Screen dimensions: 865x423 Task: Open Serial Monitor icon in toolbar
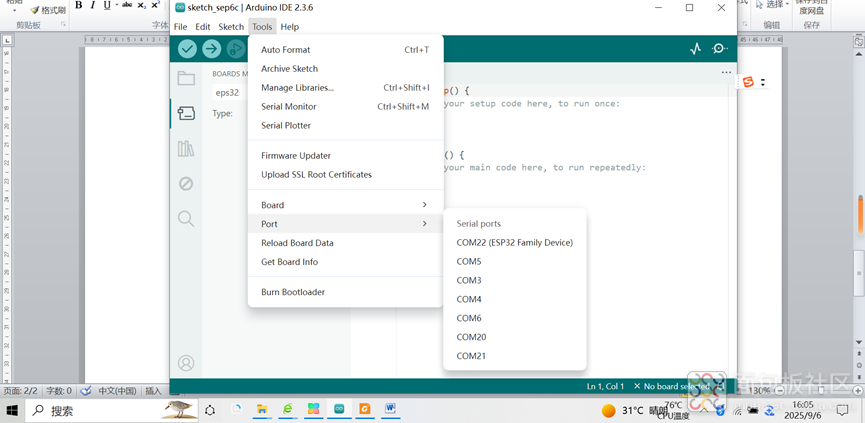pos(719,49)
